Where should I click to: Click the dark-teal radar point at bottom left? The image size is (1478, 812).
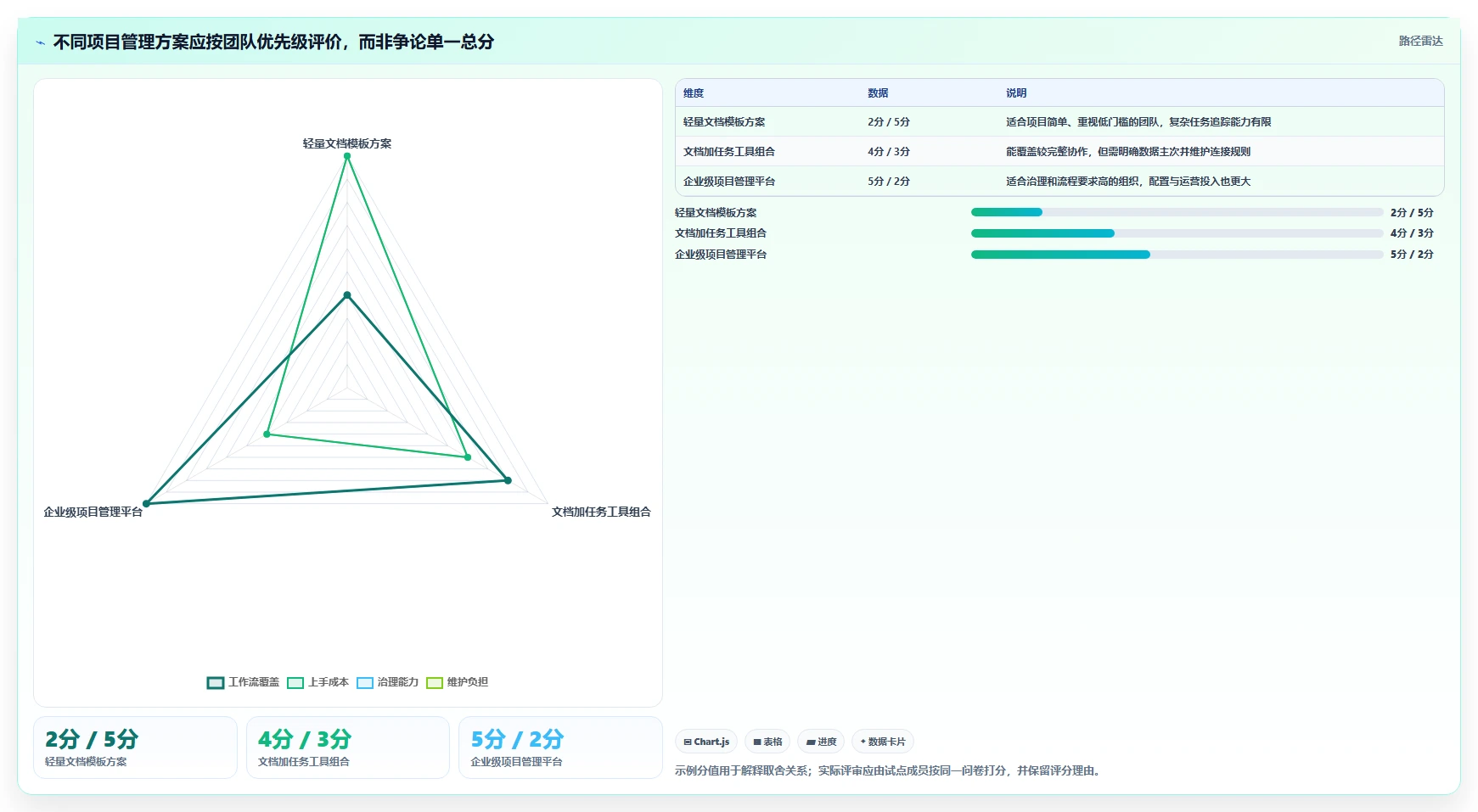click(146, 504)
